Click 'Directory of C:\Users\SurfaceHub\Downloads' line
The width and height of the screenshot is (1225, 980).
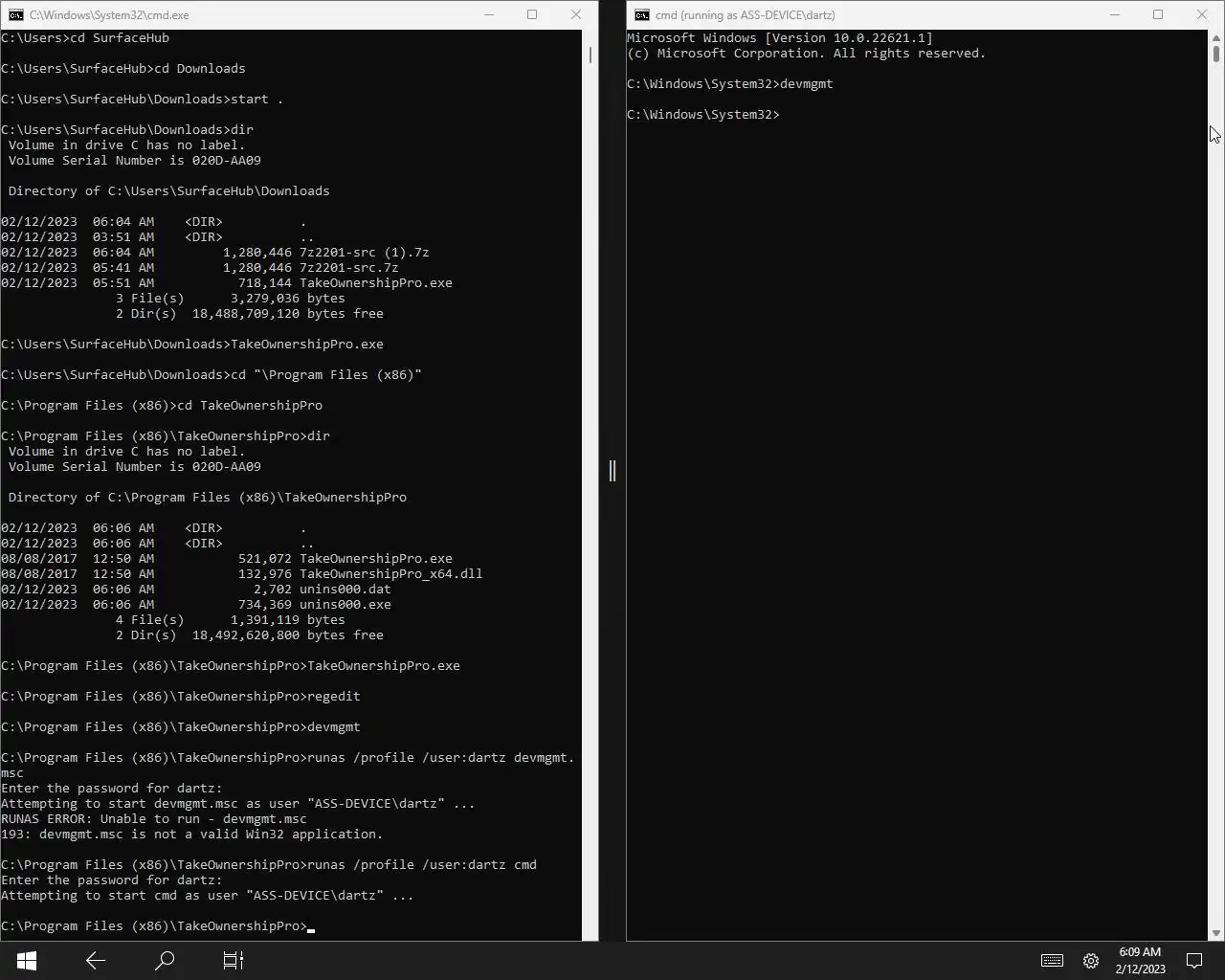pos(168,190)
